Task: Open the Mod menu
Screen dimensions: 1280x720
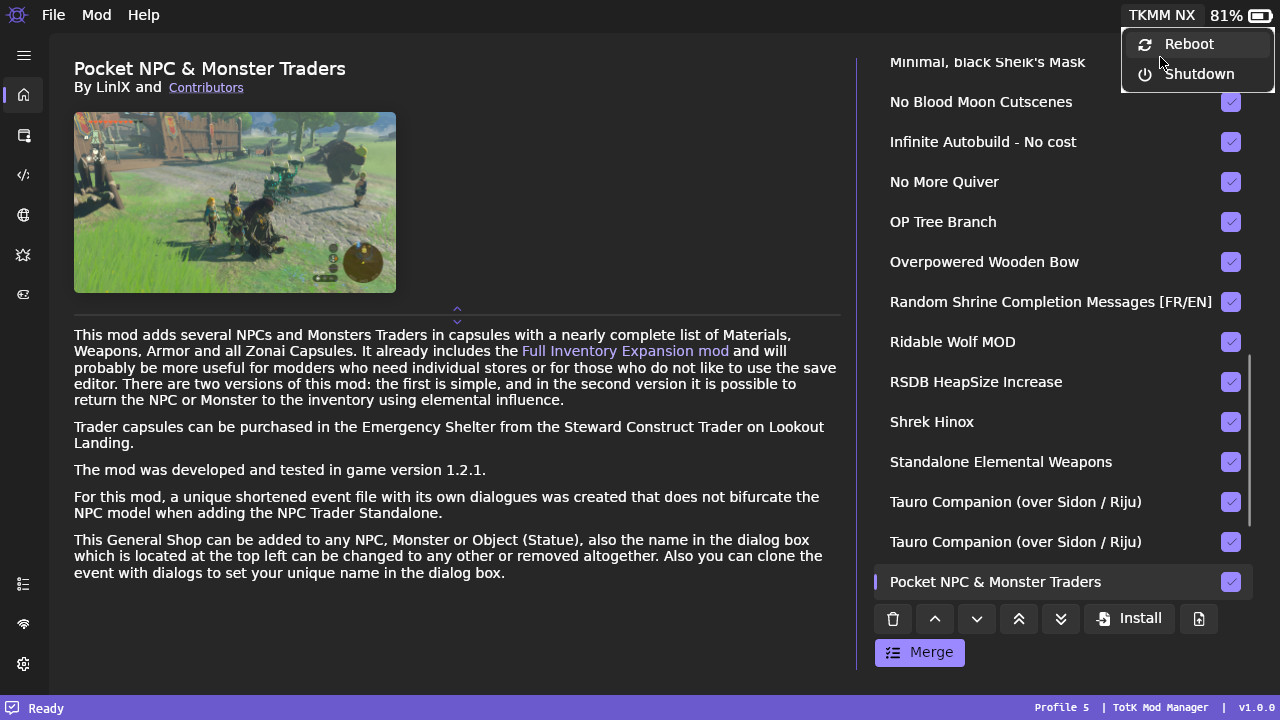Action: [96, 14]
